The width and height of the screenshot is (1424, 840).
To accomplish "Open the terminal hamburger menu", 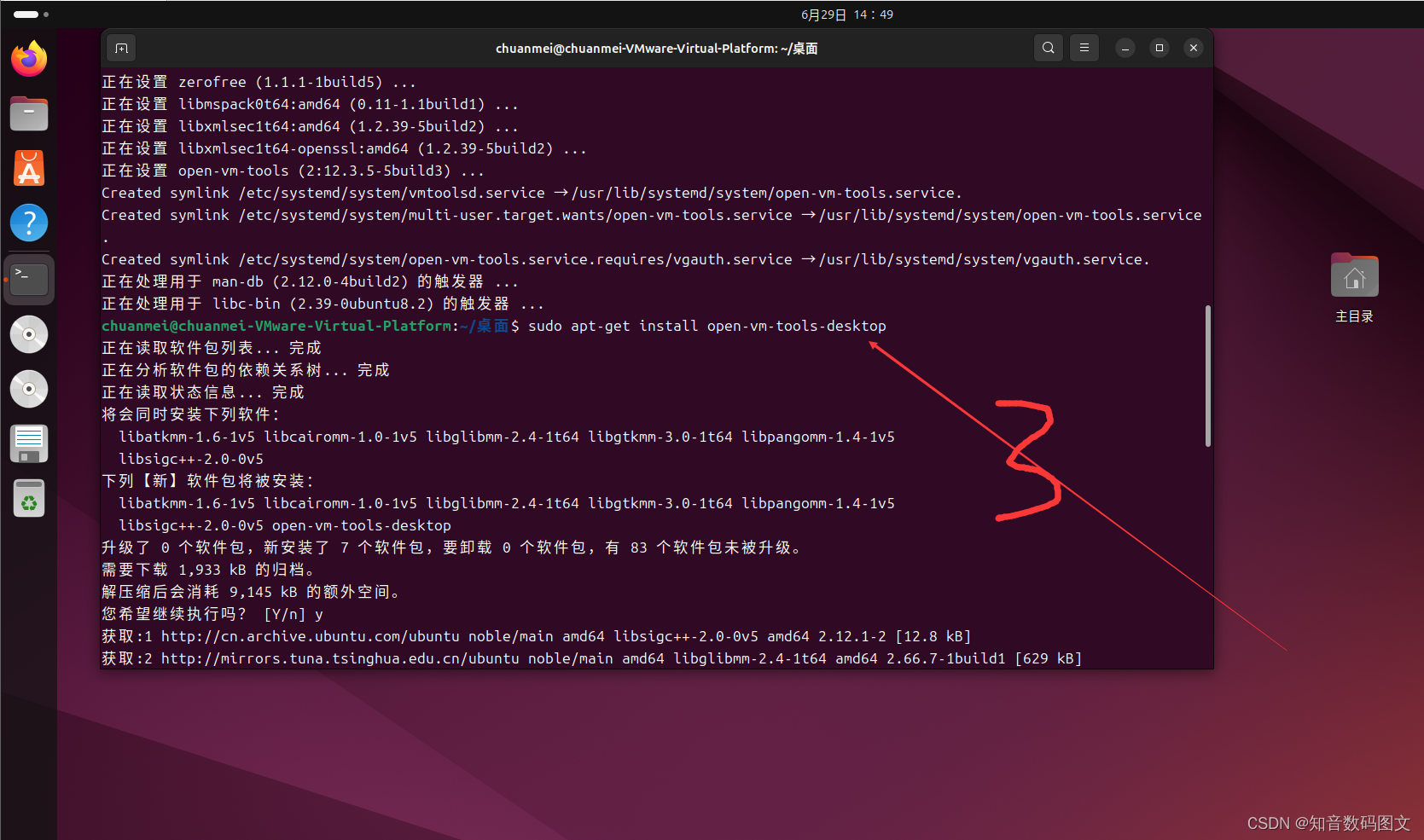I will coord(1084,49).
